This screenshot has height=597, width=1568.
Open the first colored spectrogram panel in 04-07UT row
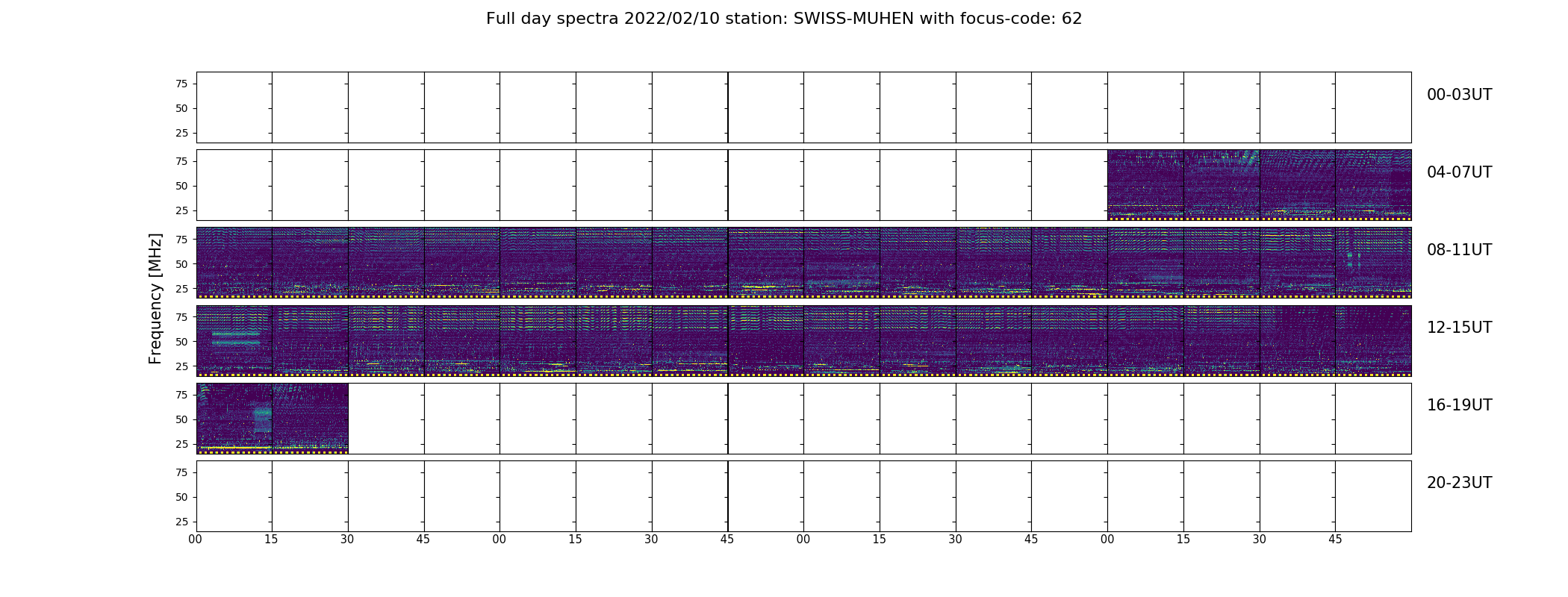pyautogui.click(x=1145, y=185)
